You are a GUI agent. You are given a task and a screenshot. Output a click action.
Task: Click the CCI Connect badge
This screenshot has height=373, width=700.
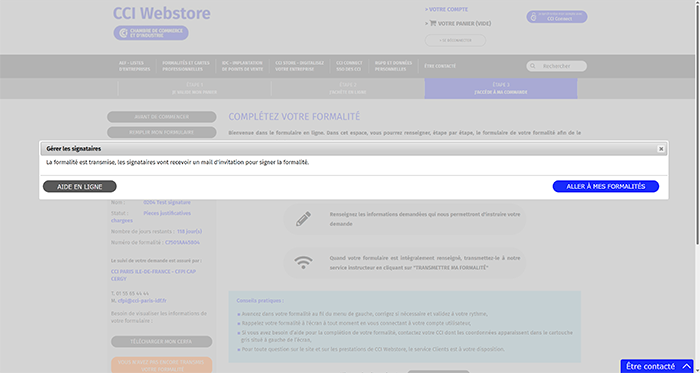coord(557,17)
